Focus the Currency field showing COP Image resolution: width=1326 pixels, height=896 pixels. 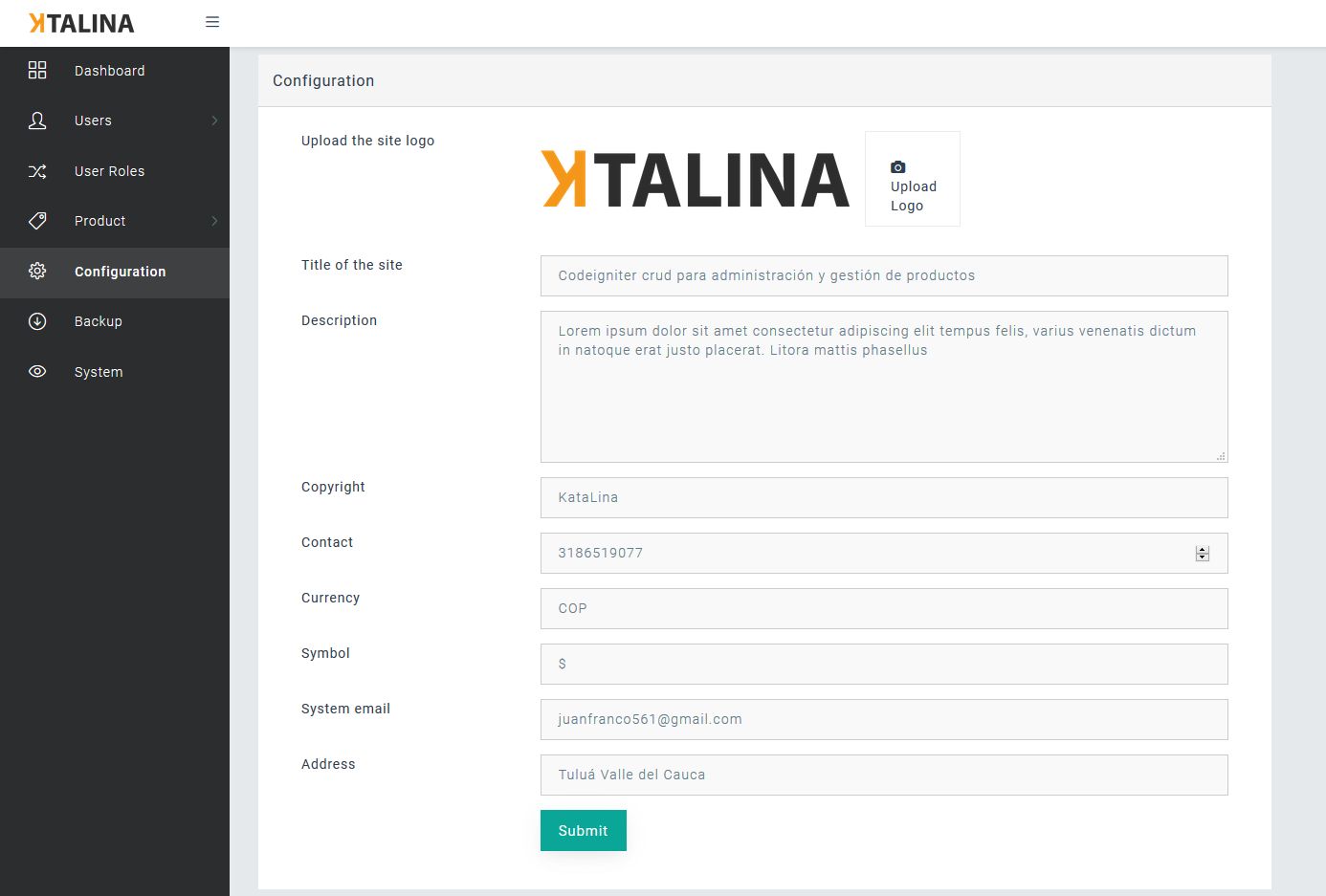click(x=884, y=608)
